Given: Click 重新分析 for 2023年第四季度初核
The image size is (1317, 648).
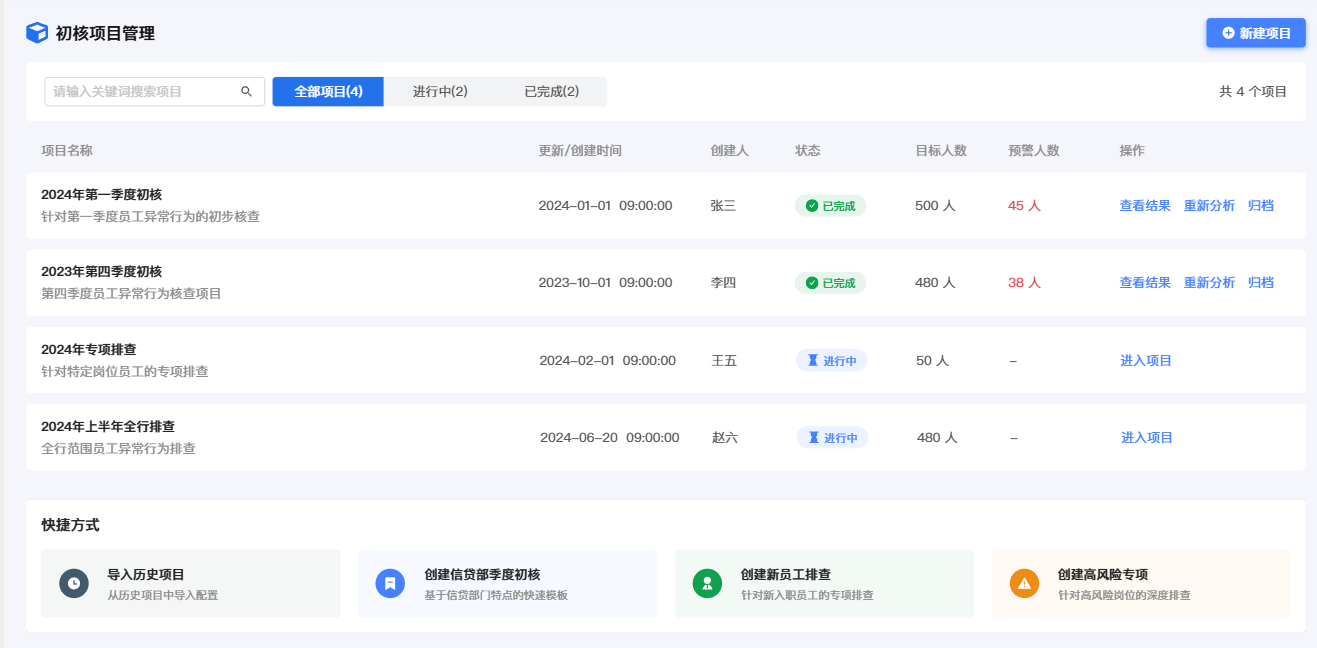Looking at the screenshot, I should [1209, 283].
